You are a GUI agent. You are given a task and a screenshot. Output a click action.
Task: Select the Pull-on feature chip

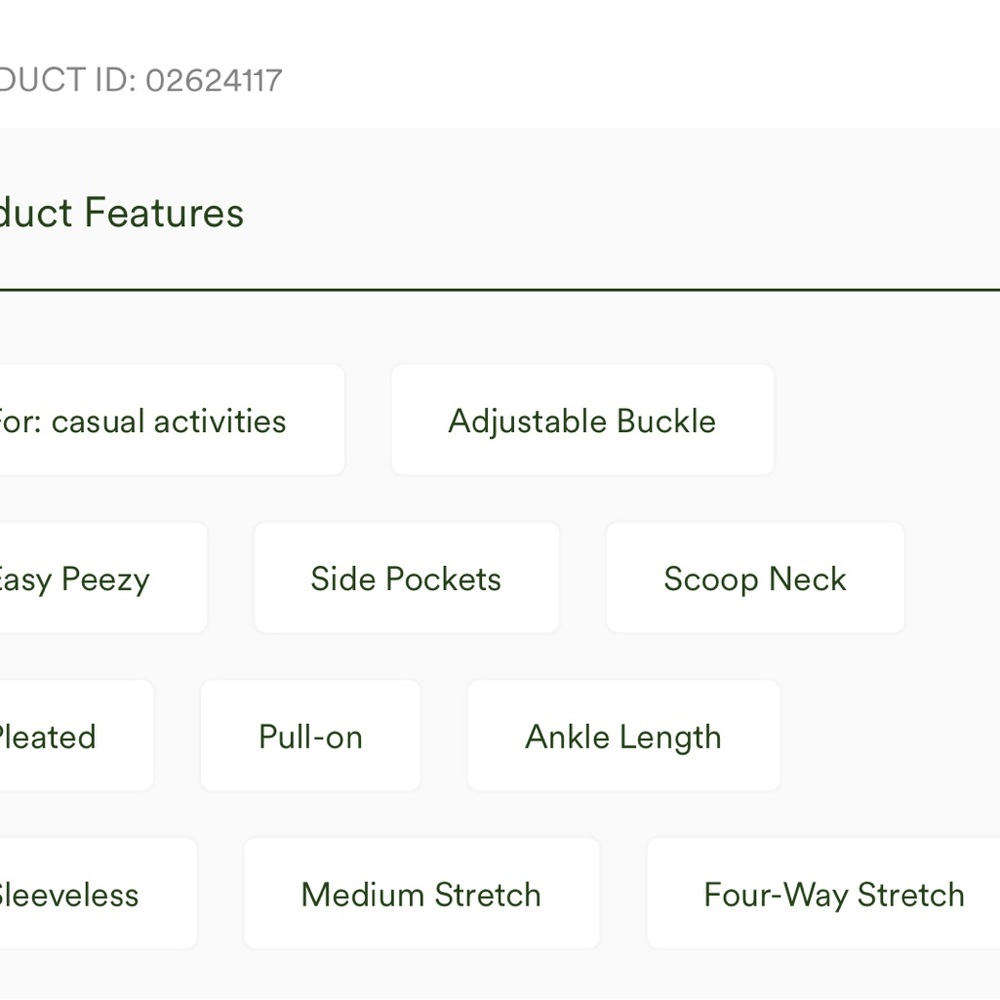[x=310, y=737]
